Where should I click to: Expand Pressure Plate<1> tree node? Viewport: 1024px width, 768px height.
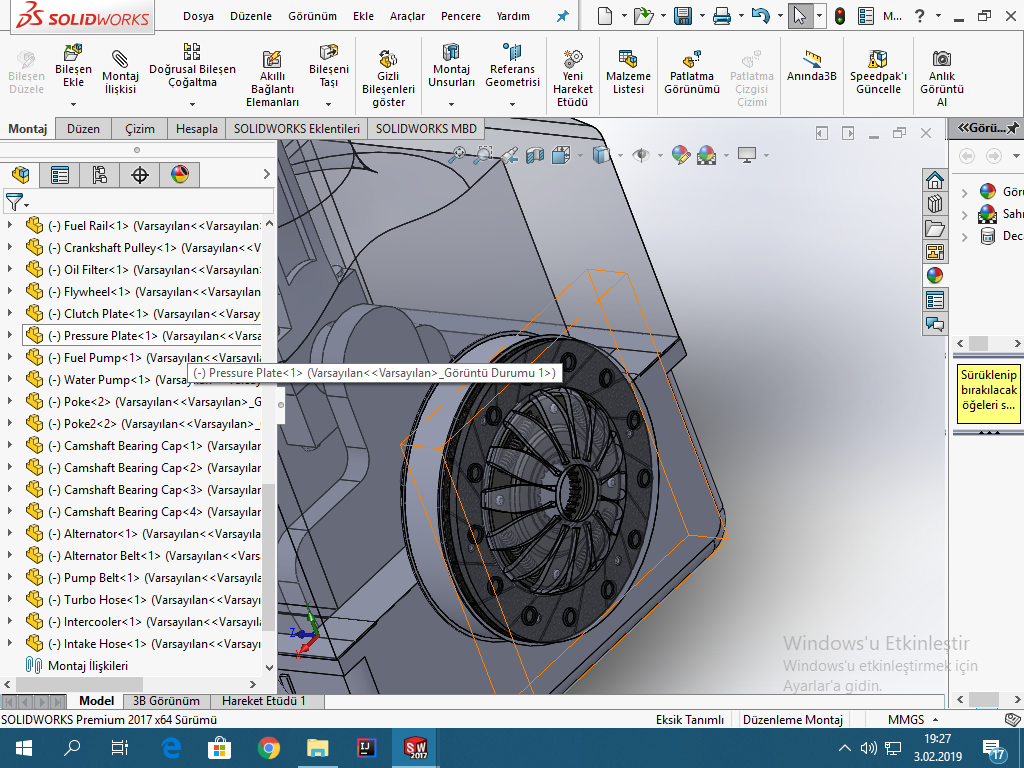pyautogui.click(x=10, y=335)
